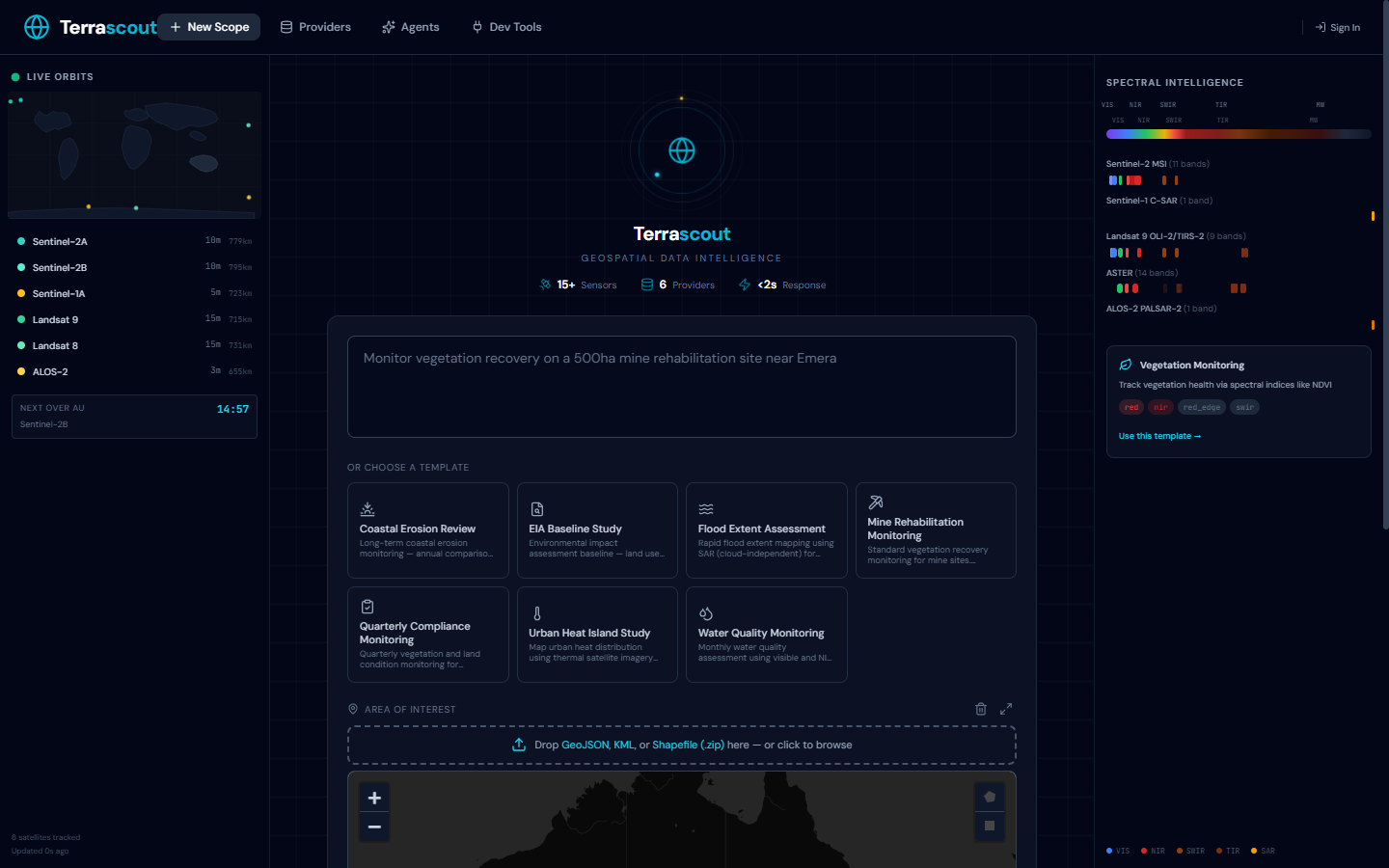1389x868 pixels.
Task: Select the rectangle draw tool
Action: (990, 826)
